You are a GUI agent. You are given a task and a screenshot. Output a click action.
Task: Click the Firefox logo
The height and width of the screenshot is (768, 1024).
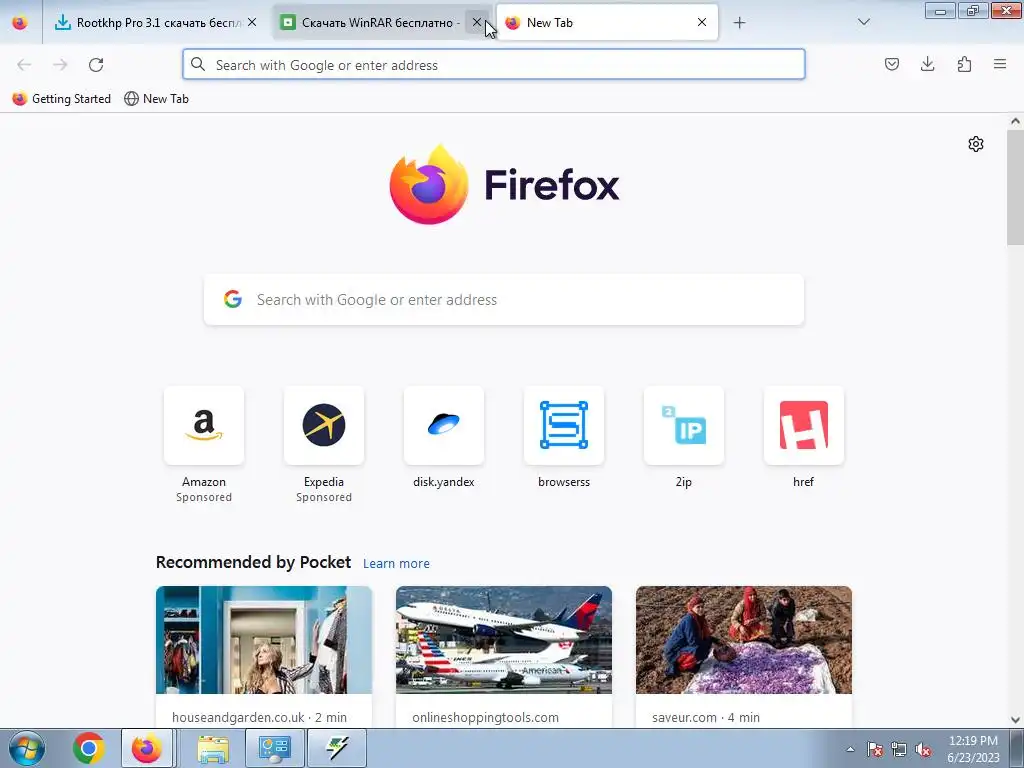coord(504,185)
